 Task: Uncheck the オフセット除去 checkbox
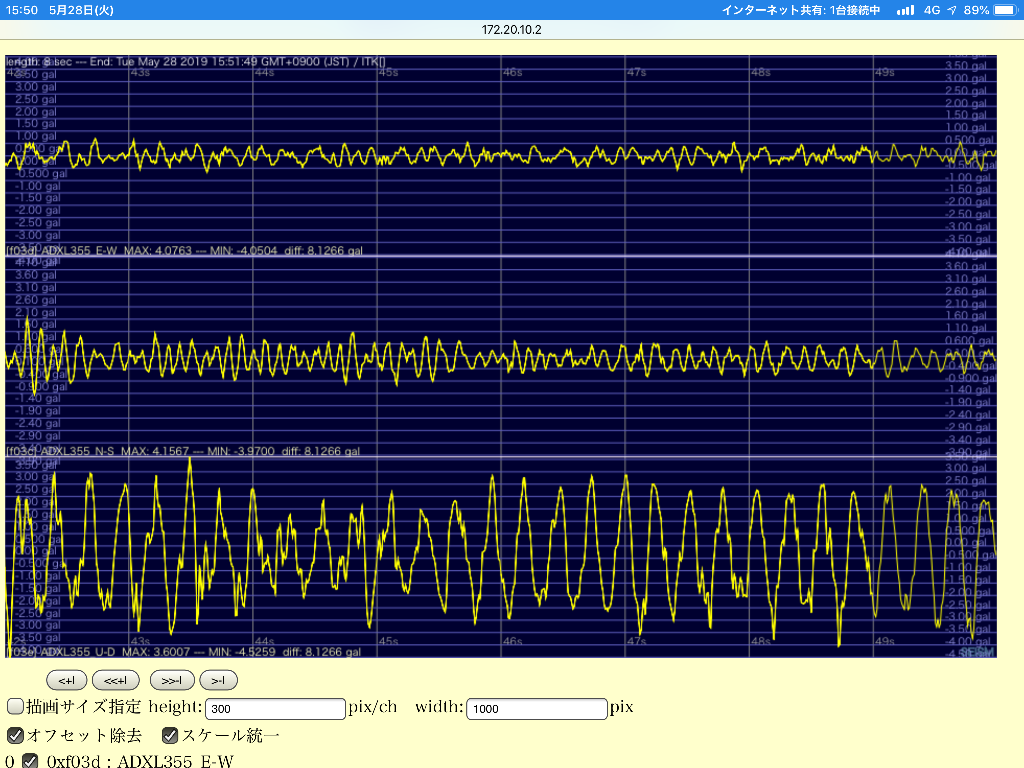pyautogui.click(x=15, y=735)
